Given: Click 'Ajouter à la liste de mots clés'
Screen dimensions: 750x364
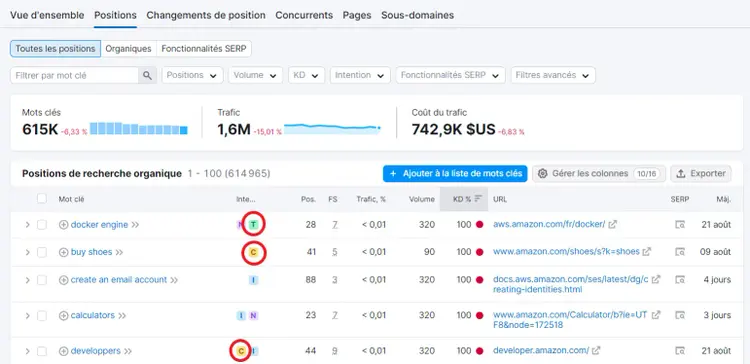Looking at the screenshot, I should (455, 174).
